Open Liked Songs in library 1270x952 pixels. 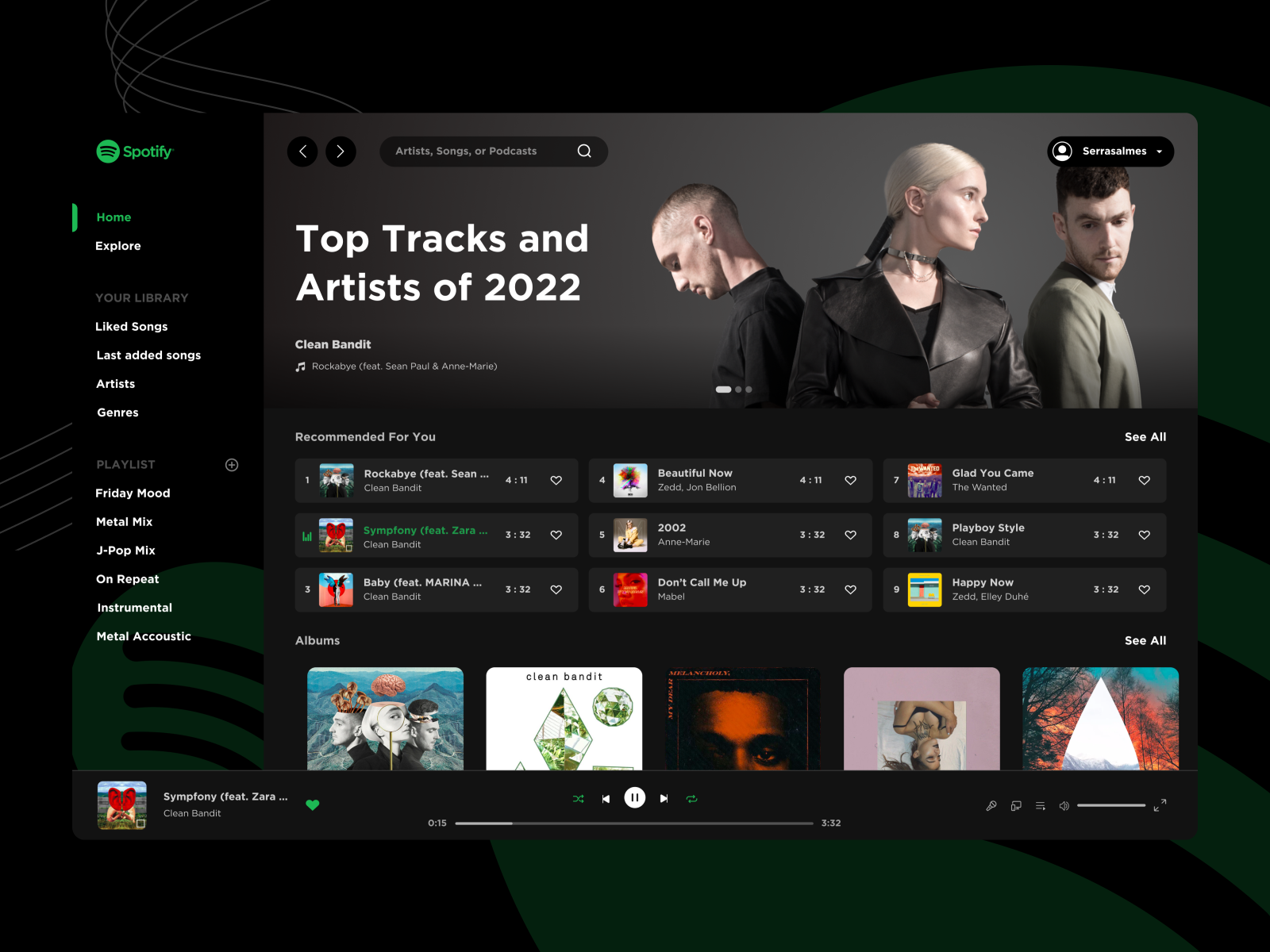tap(131, 327)
